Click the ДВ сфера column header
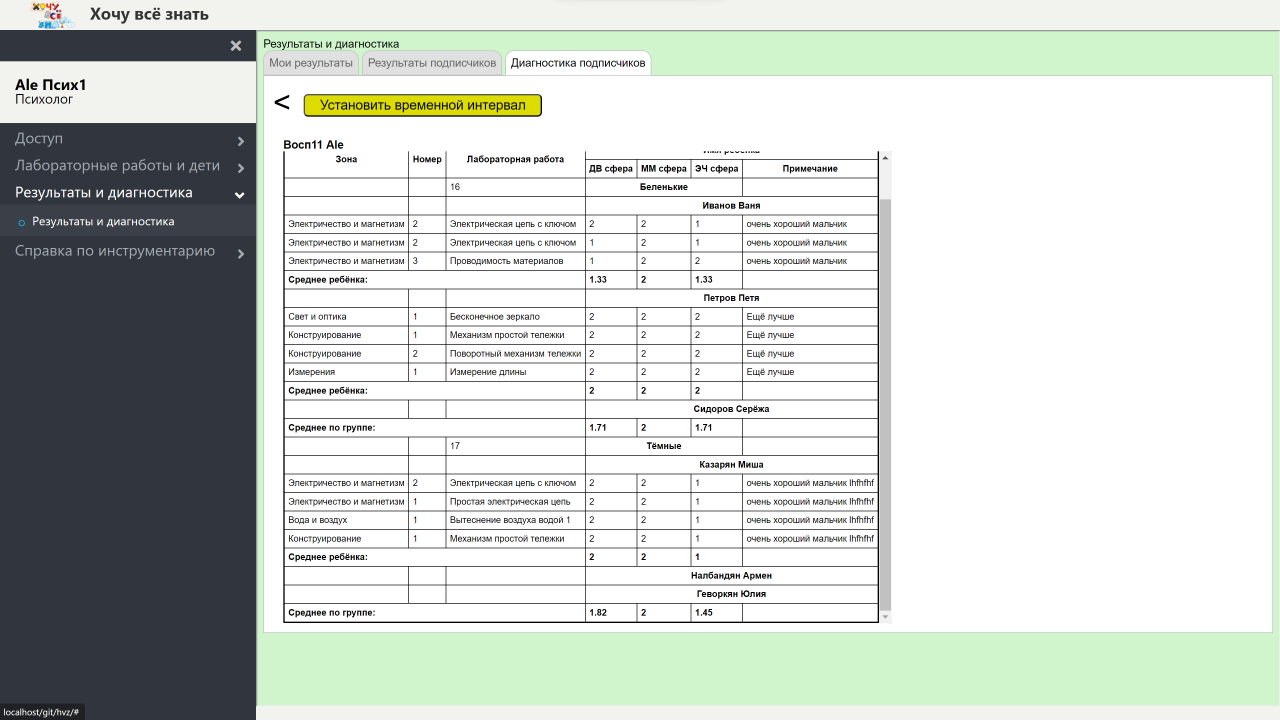This screenshot has height=720, width=1280. 610,169
